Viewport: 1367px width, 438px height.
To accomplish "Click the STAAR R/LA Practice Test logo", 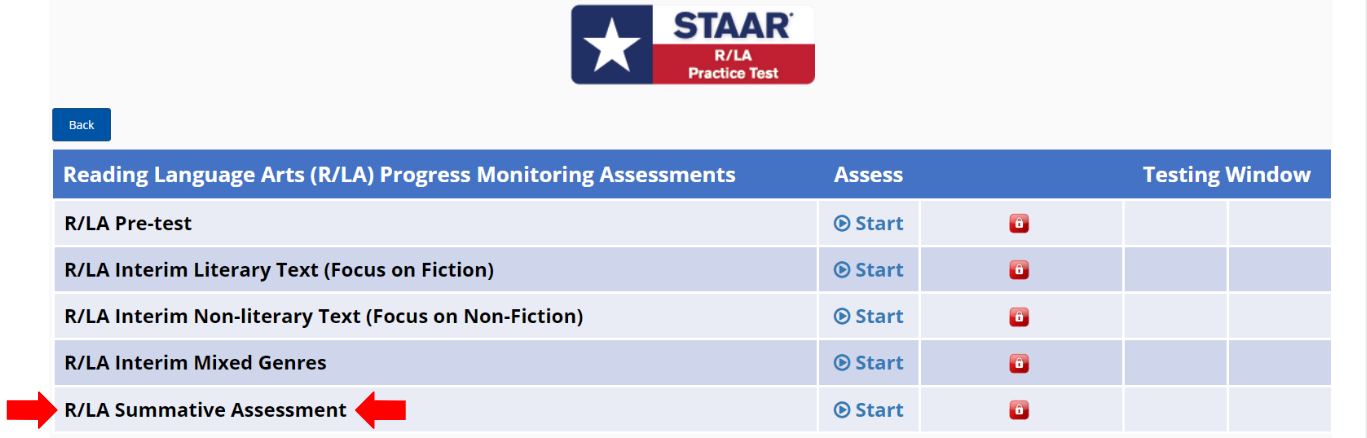I will pos(692,45).
